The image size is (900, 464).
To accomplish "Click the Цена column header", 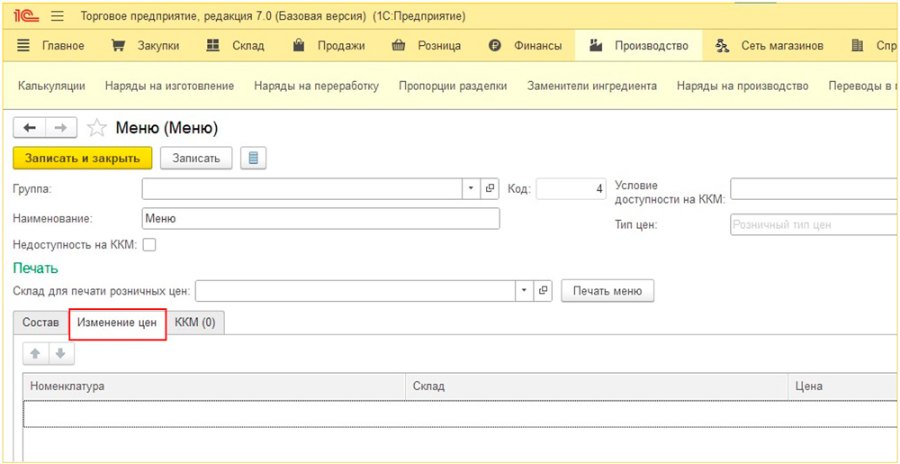I will click(x=844, y=386).
